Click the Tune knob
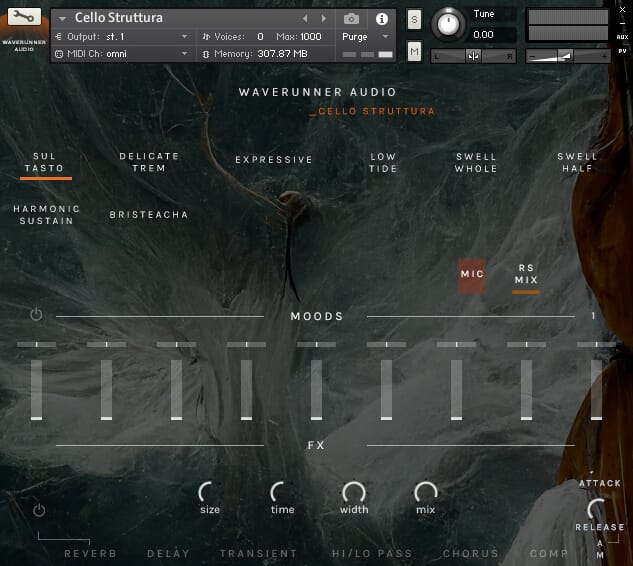 [x=448, y=24]
